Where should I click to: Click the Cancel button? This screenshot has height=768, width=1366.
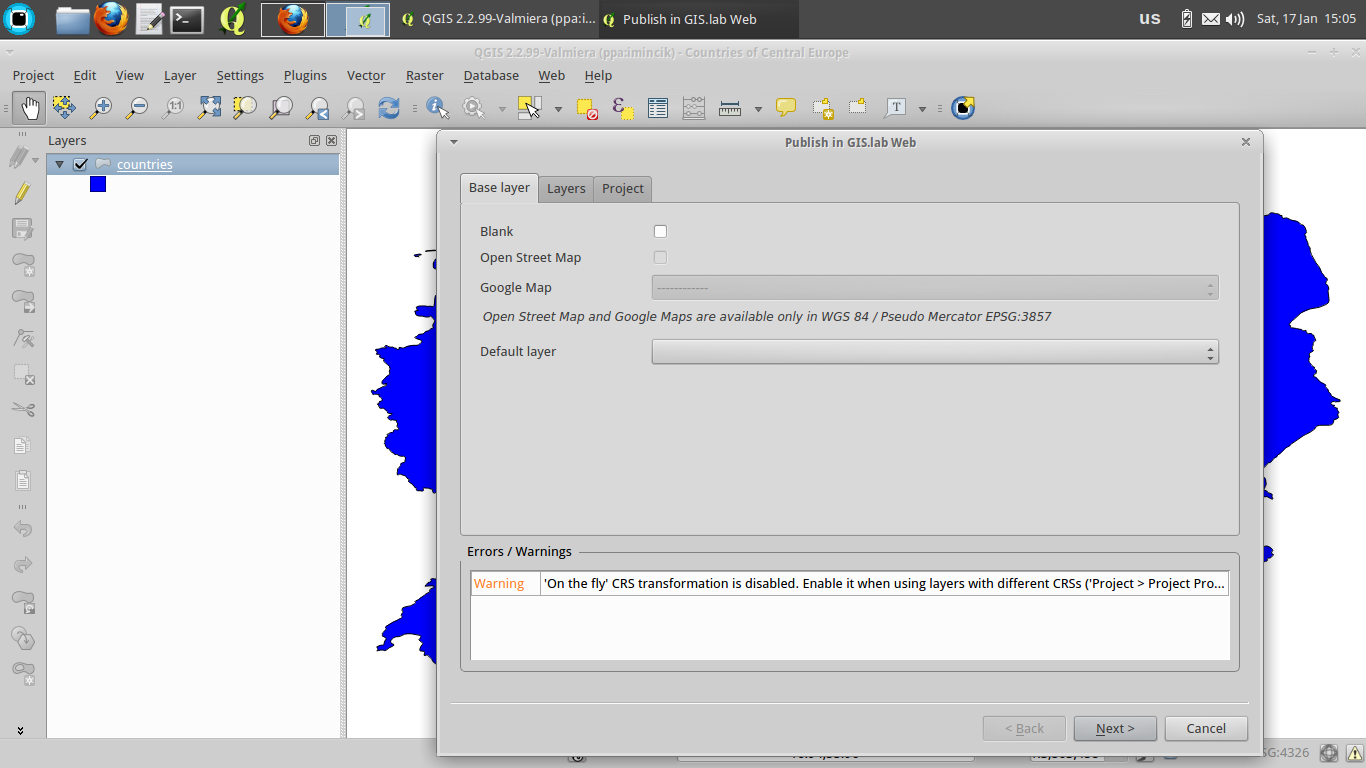coord(1206,728)
